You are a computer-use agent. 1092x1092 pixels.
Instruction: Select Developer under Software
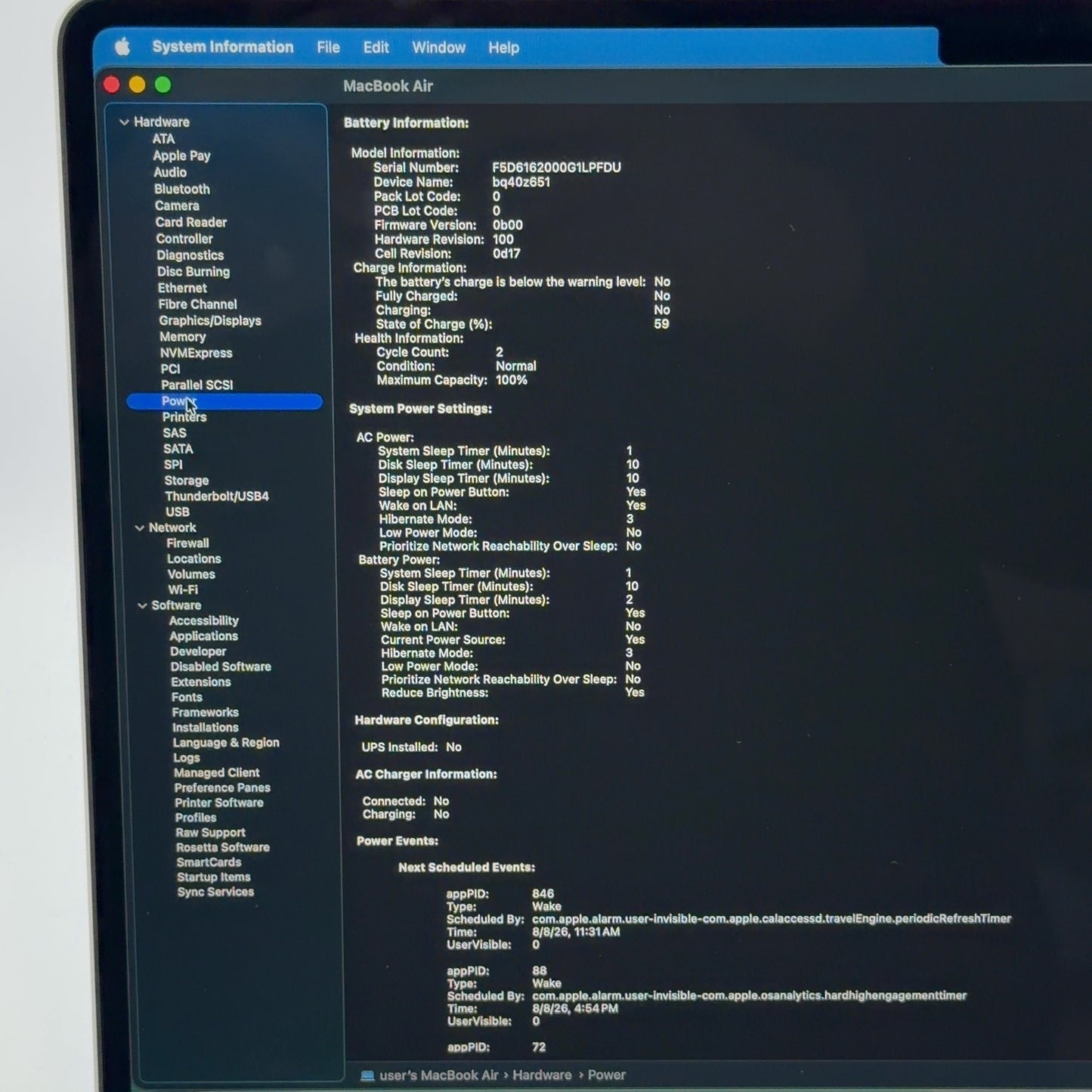198,651
